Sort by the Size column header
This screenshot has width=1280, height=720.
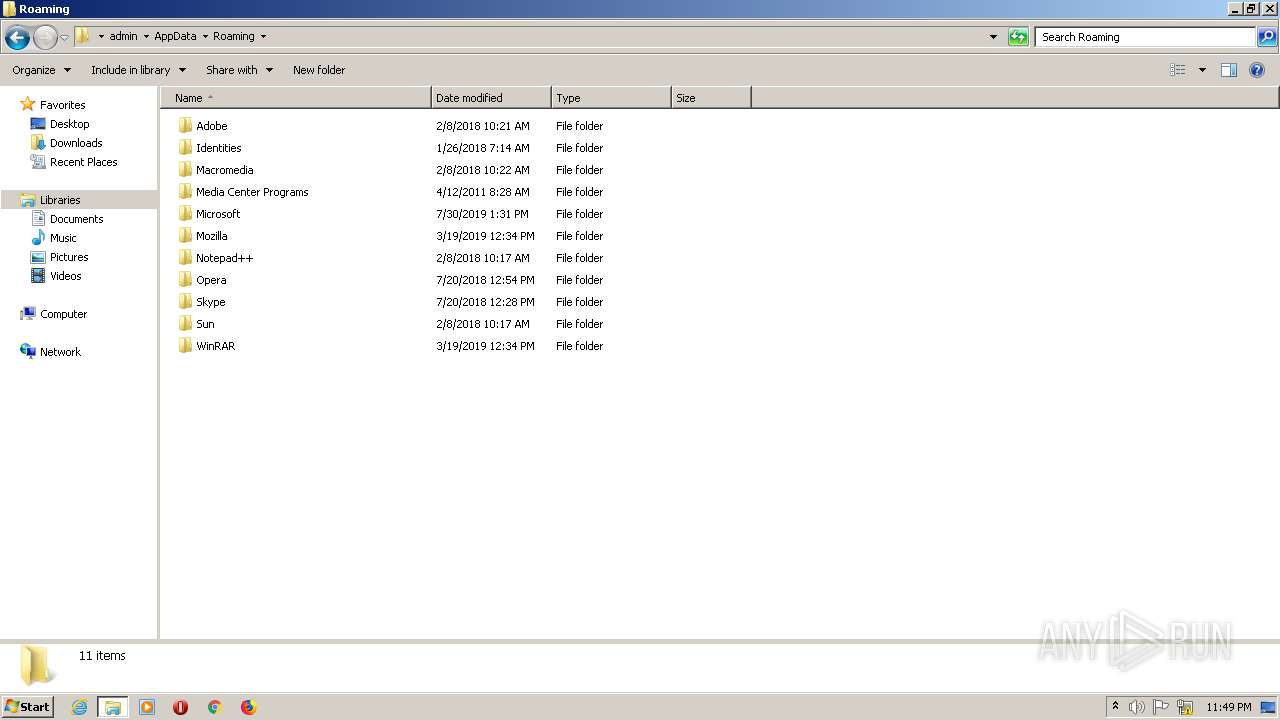(711, 98)
